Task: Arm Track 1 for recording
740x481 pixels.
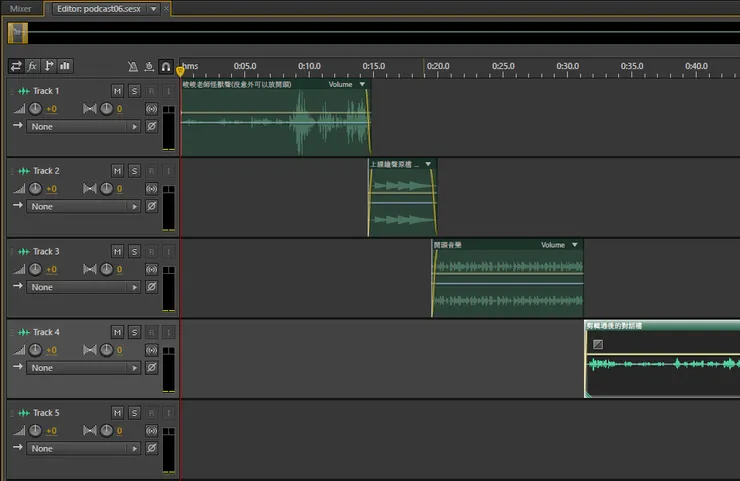Action: tap(151, 91)
